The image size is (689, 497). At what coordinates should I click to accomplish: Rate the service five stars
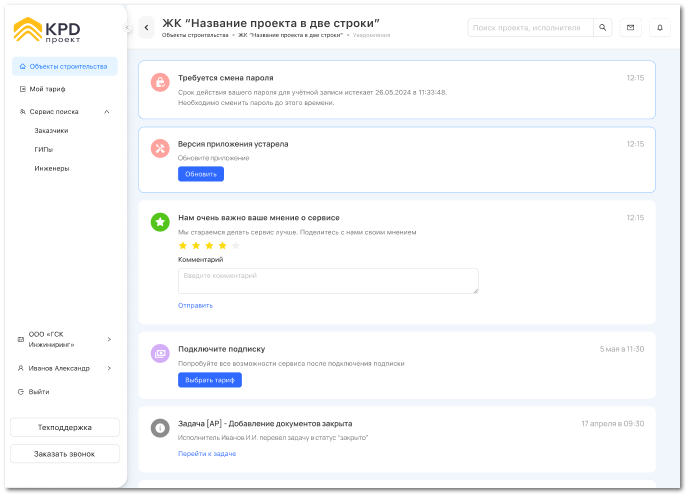pos(236,246)
